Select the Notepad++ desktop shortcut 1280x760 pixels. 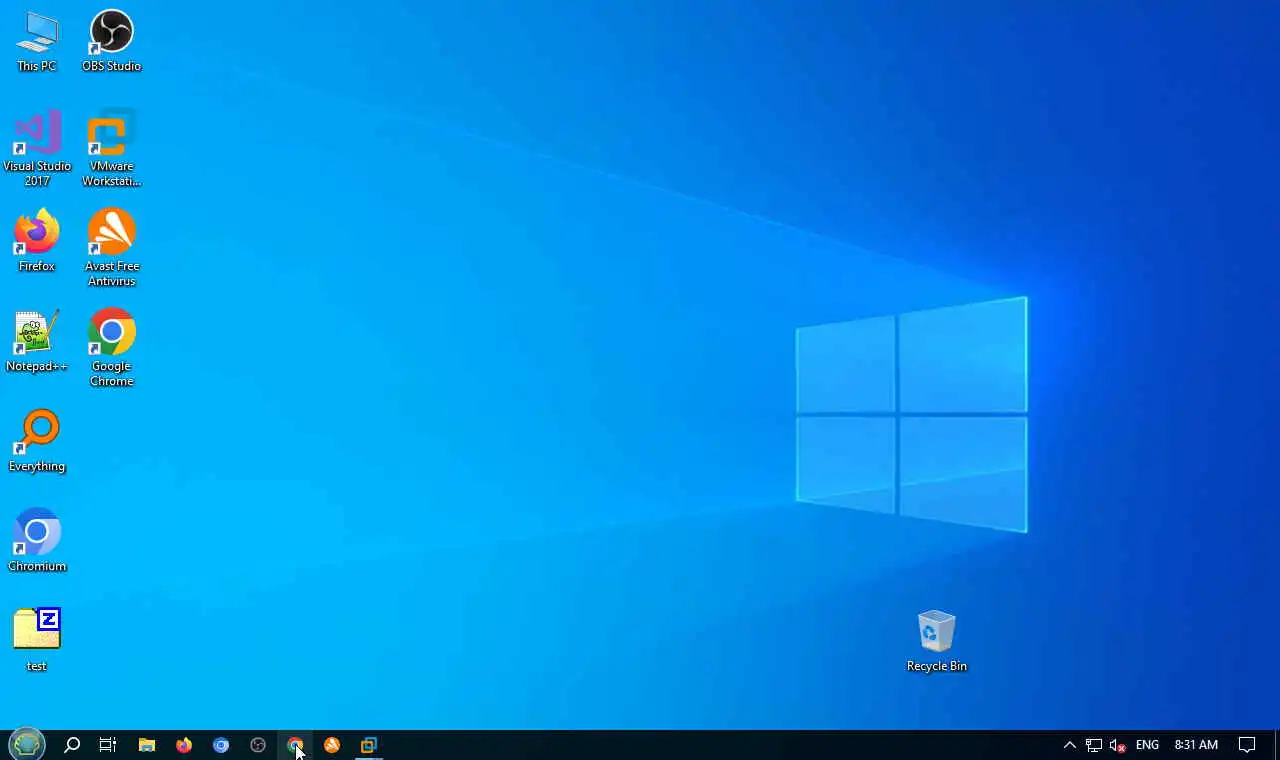37,341
